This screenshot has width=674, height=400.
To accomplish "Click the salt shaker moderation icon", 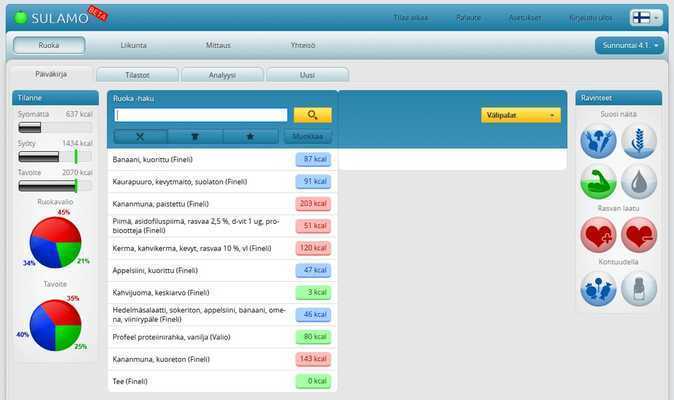I will [x=639, y=288].
